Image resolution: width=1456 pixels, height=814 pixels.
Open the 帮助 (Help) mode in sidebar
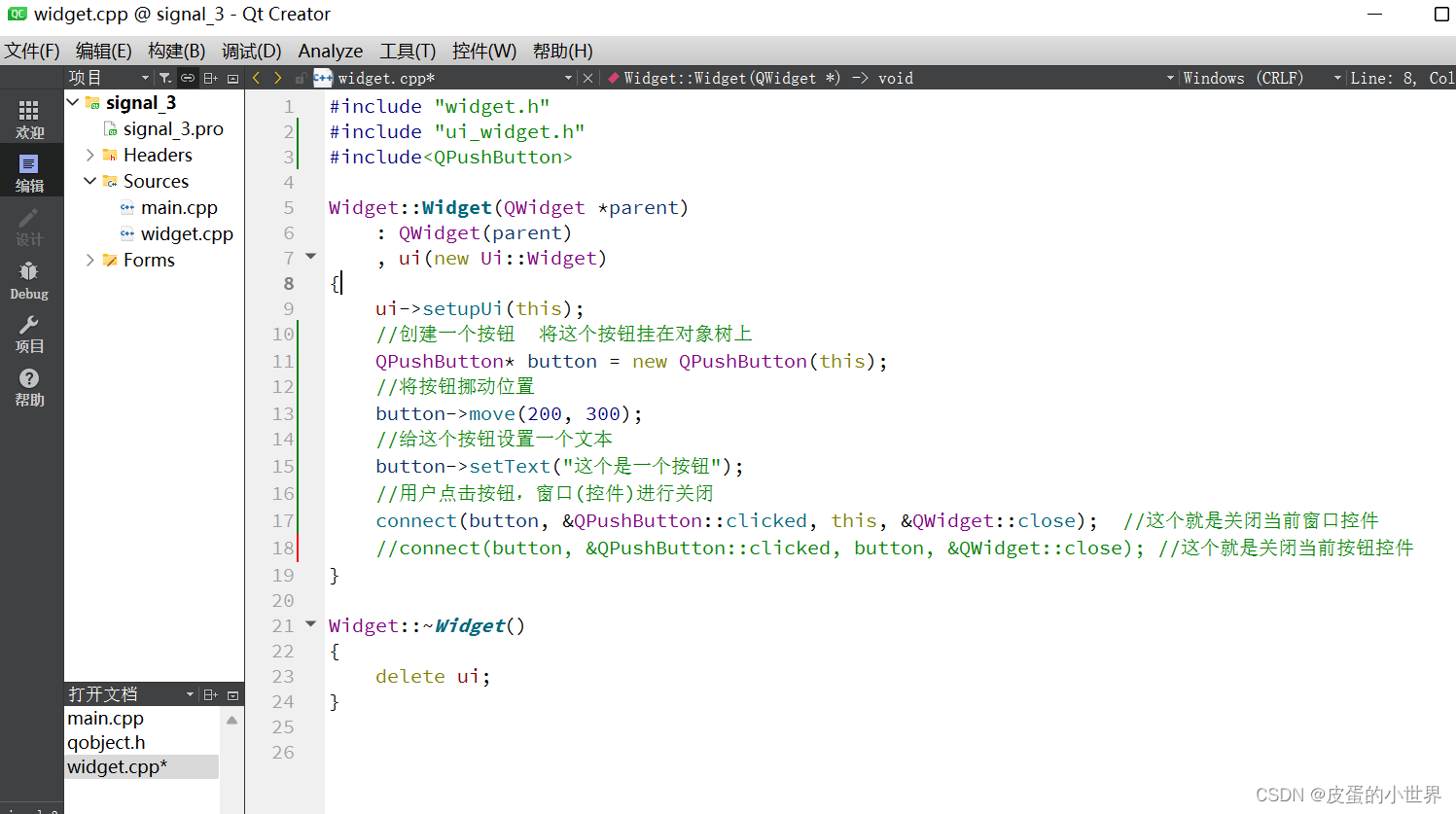[29, 387]
